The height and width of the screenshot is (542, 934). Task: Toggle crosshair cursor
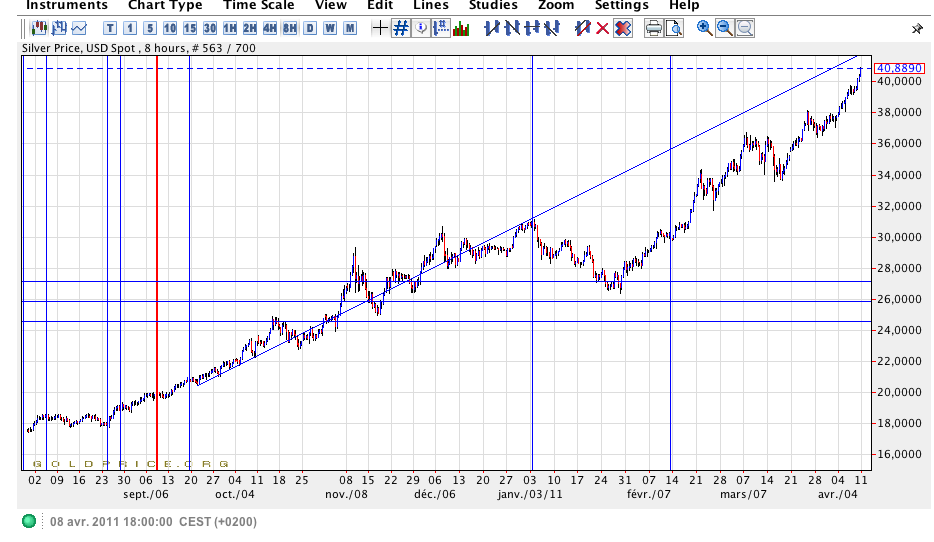coord(380,28)
